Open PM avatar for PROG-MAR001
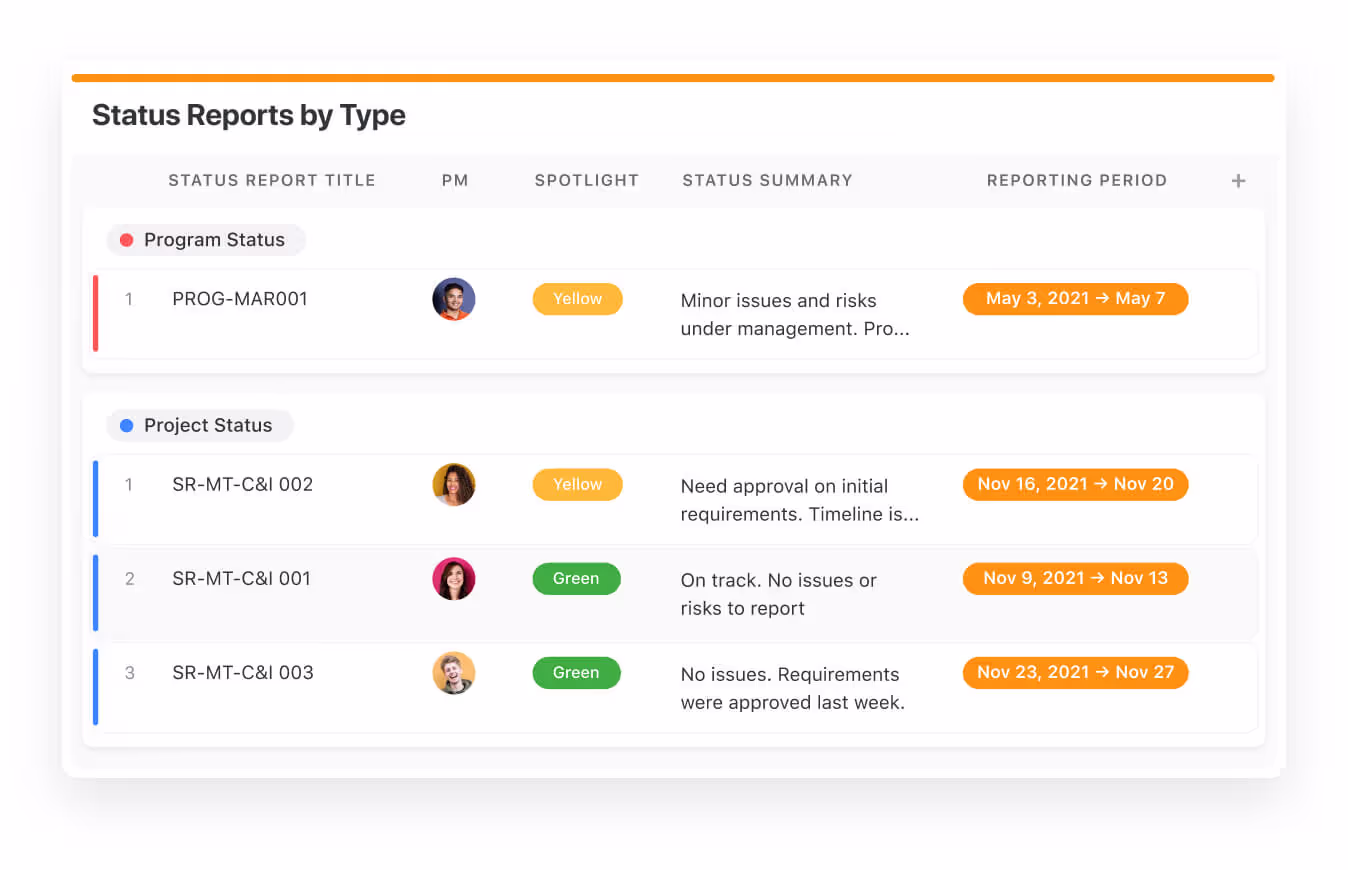 (x=453, y=299)
